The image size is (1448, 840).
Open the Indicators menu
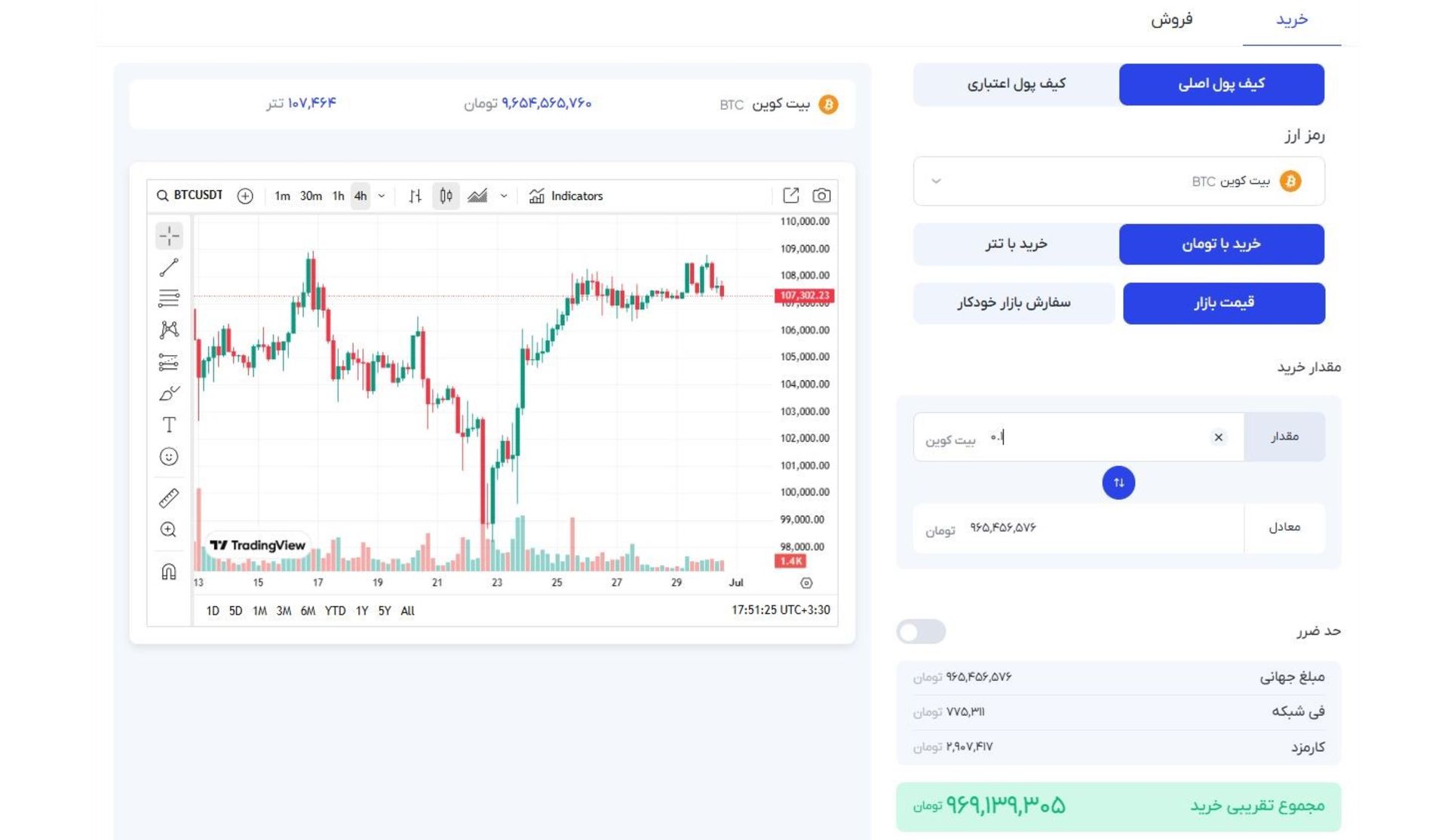[x=566, y=196]
